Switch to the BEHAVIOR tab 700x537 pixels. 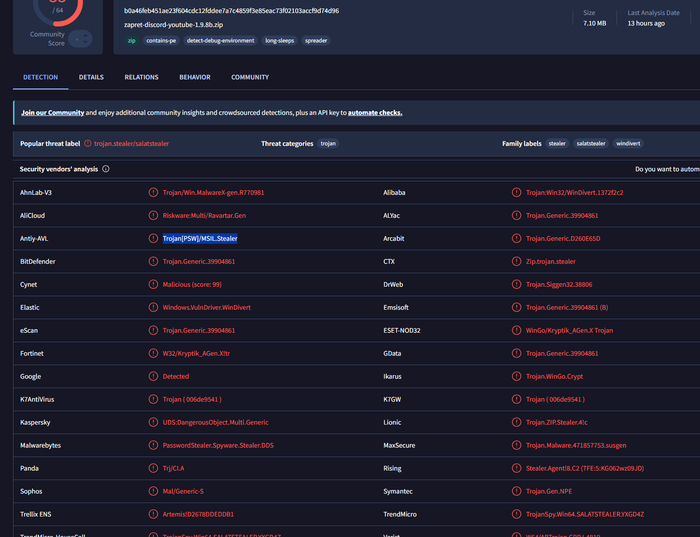point(195,77)
